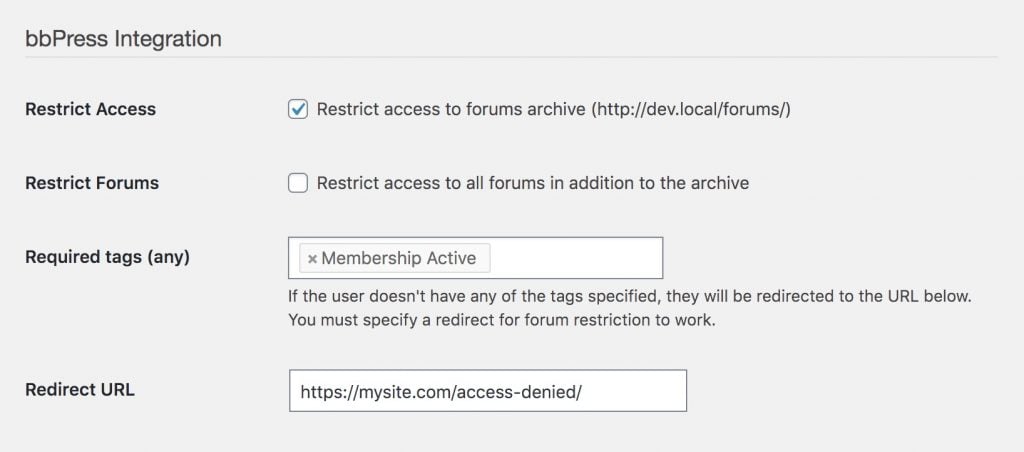Screen dimensions: 1024x452
Task: Click help text about tags being redirected
Action: pyautogui.click(x=630, y=296)
